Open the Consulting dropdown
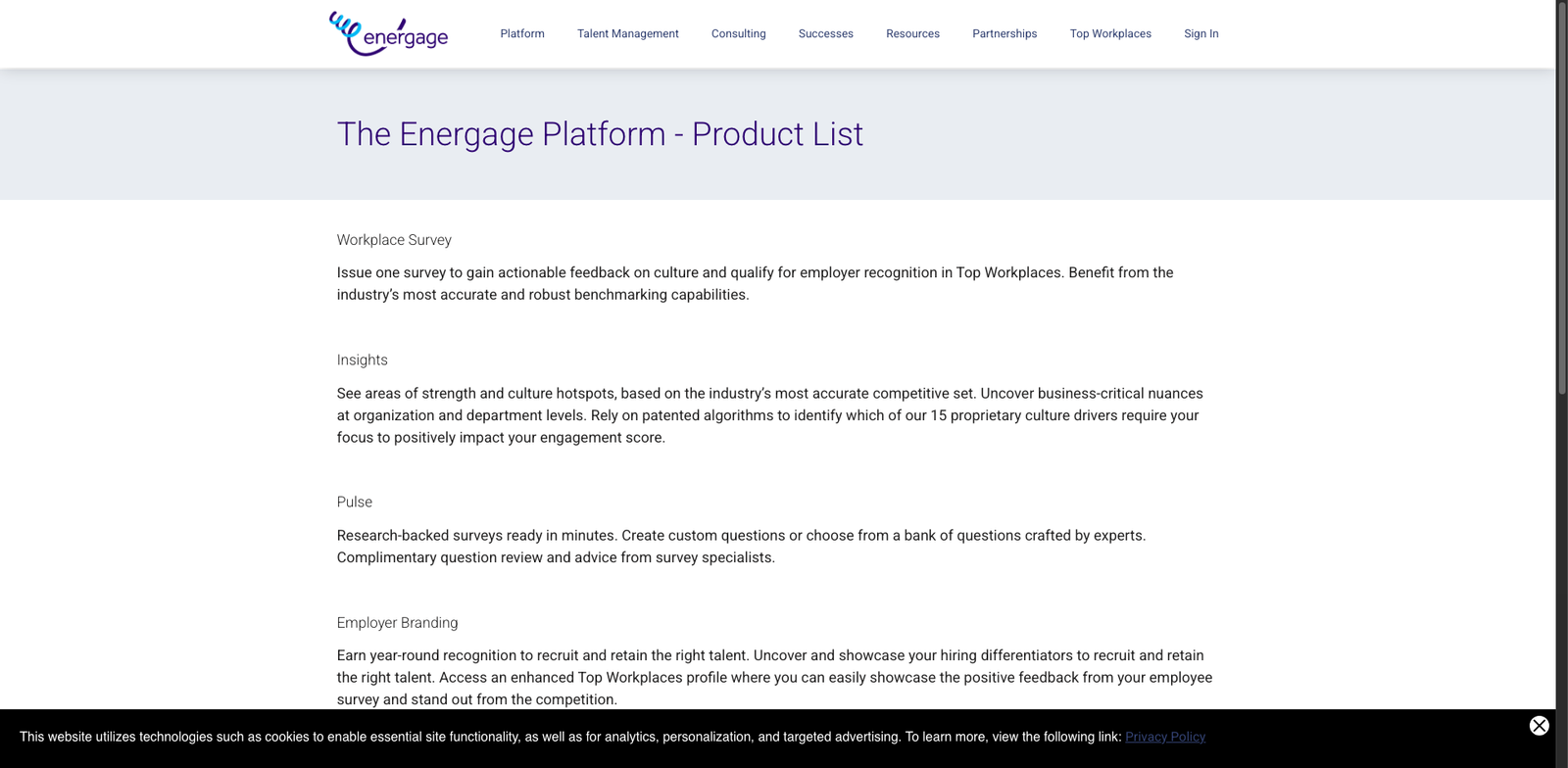Screen dimensions: 1568x768 point(738,33)
